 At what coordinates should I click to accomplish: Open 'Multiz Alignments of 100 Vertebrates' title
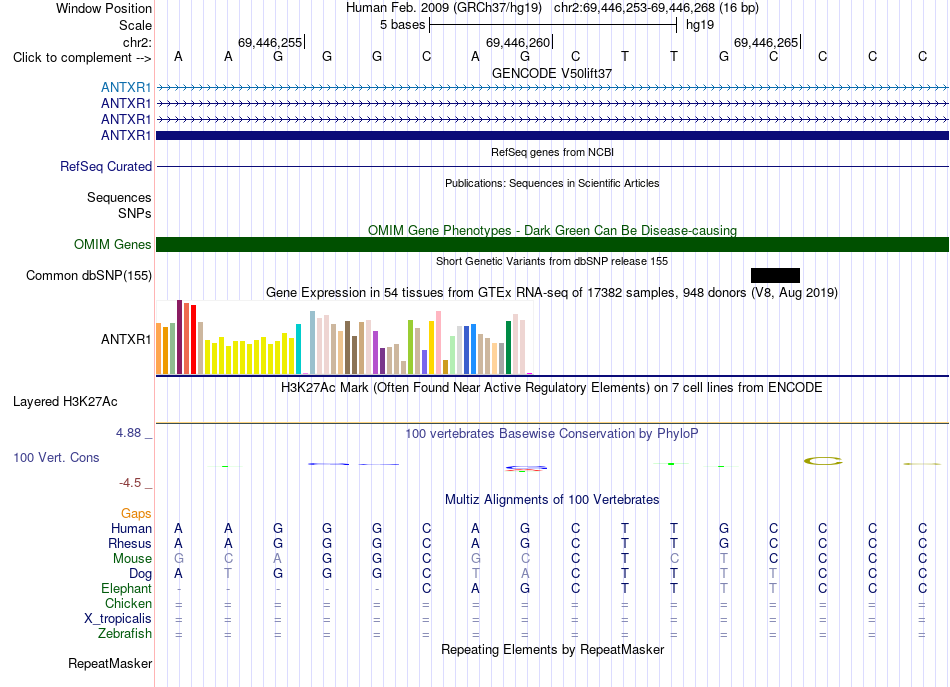click(x=552, y=500)
